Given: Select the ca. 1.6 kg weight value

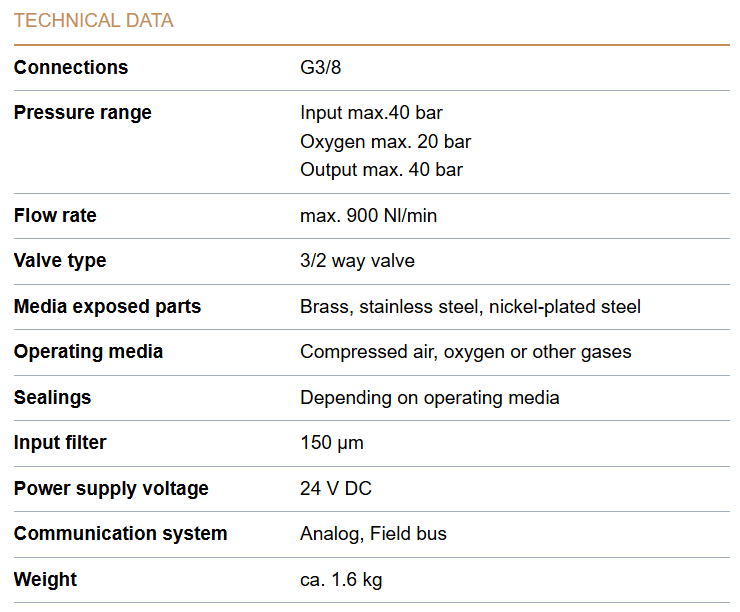Looking at the screenshot, I should pos(341,580).
